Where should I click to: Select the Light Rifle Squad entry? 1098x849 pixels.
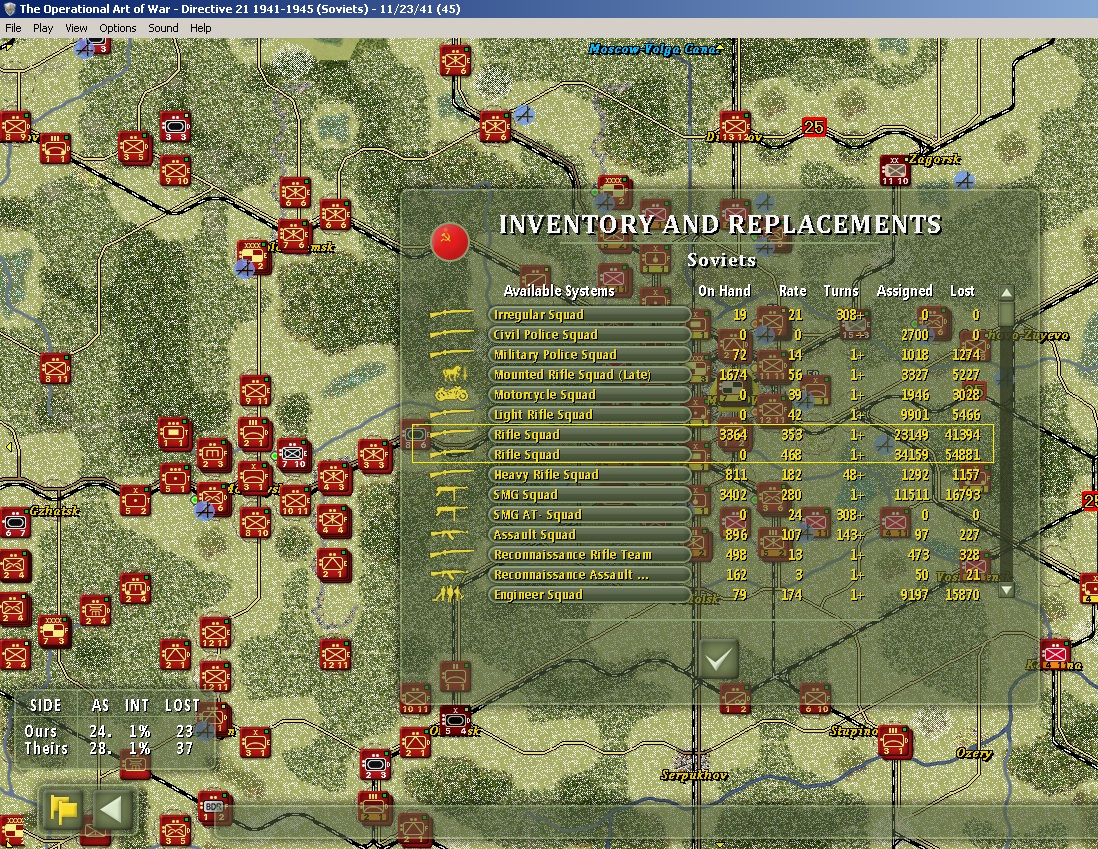click(x=590, y=415)
